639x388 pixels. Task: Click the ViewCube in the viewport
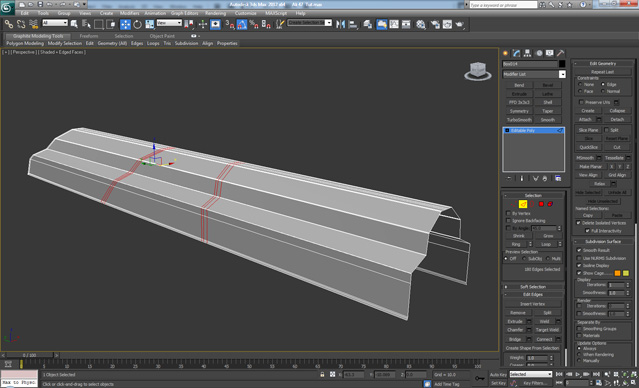(478, 71)
